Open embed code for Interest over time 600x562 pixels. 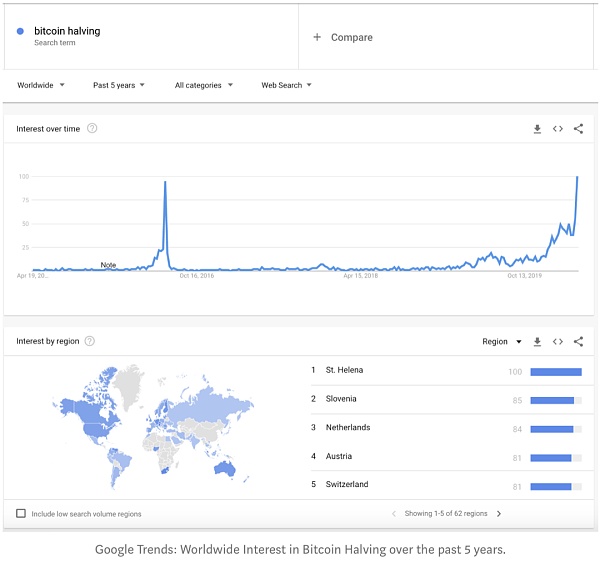(558, 129)
